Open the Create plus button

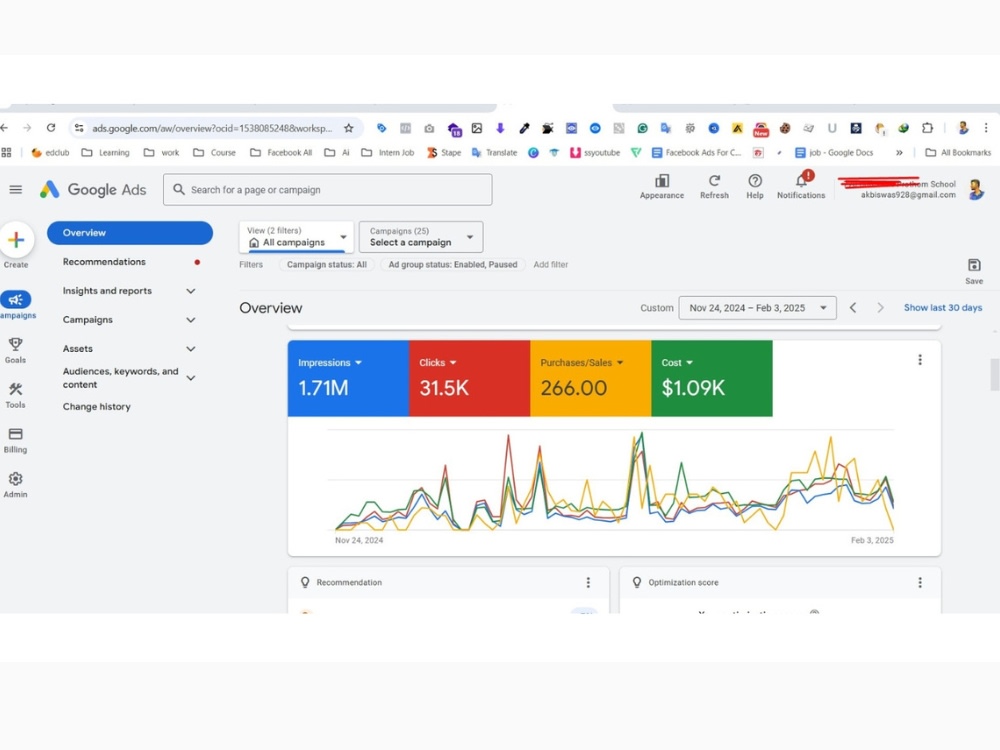pyautogui.click(x=16, y=240)
